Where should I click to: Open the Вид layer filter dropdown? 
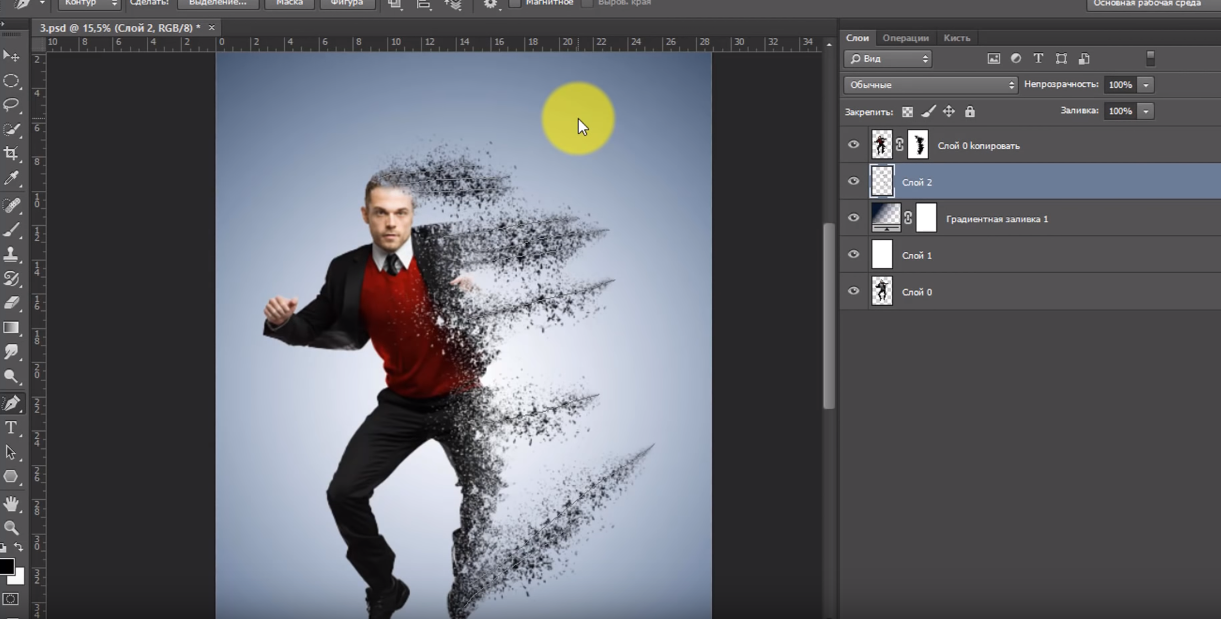click(x=888, y=59)
